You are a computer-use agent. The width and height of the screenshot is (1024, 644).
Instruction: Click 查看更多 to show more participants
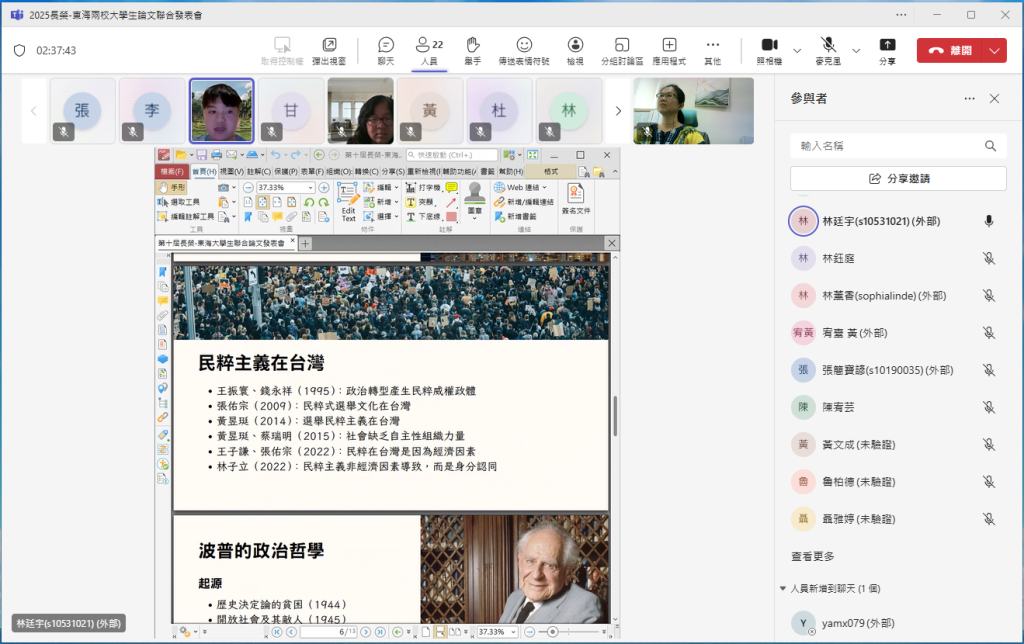click(x=812, y=556)
